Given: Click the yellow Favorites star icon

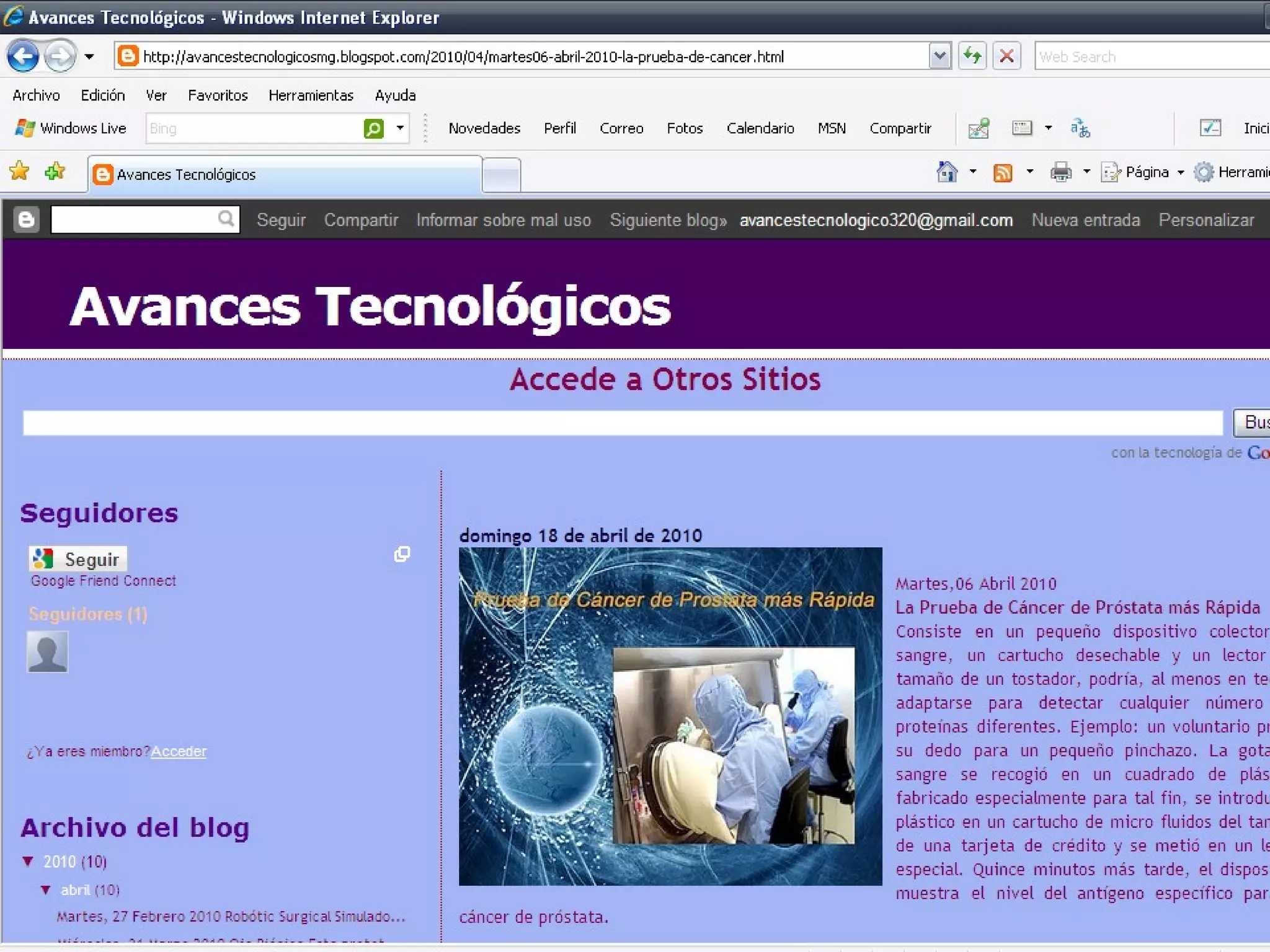Looking at the screenshot, I should tap(19, 171).
